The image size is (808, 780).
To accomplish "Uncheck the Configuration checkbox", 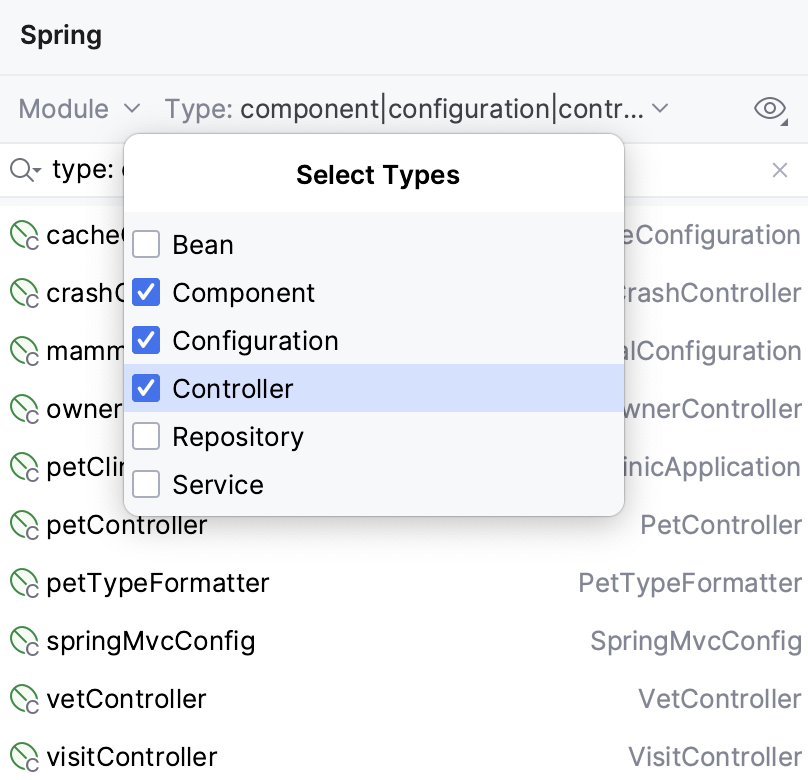I will (x=146, y=341).
